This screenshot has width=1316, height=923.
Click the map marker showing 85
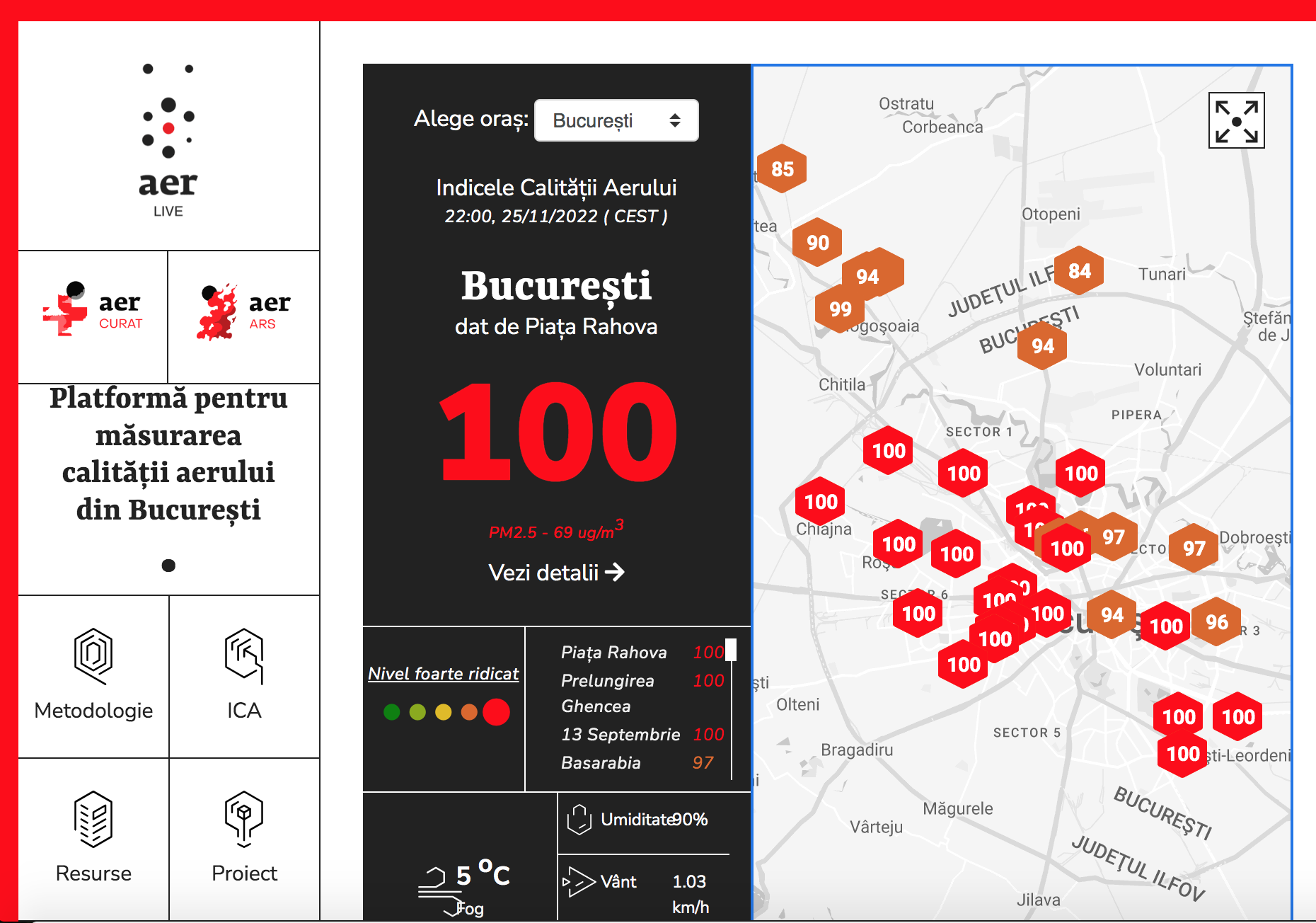(x=782, y=169)
